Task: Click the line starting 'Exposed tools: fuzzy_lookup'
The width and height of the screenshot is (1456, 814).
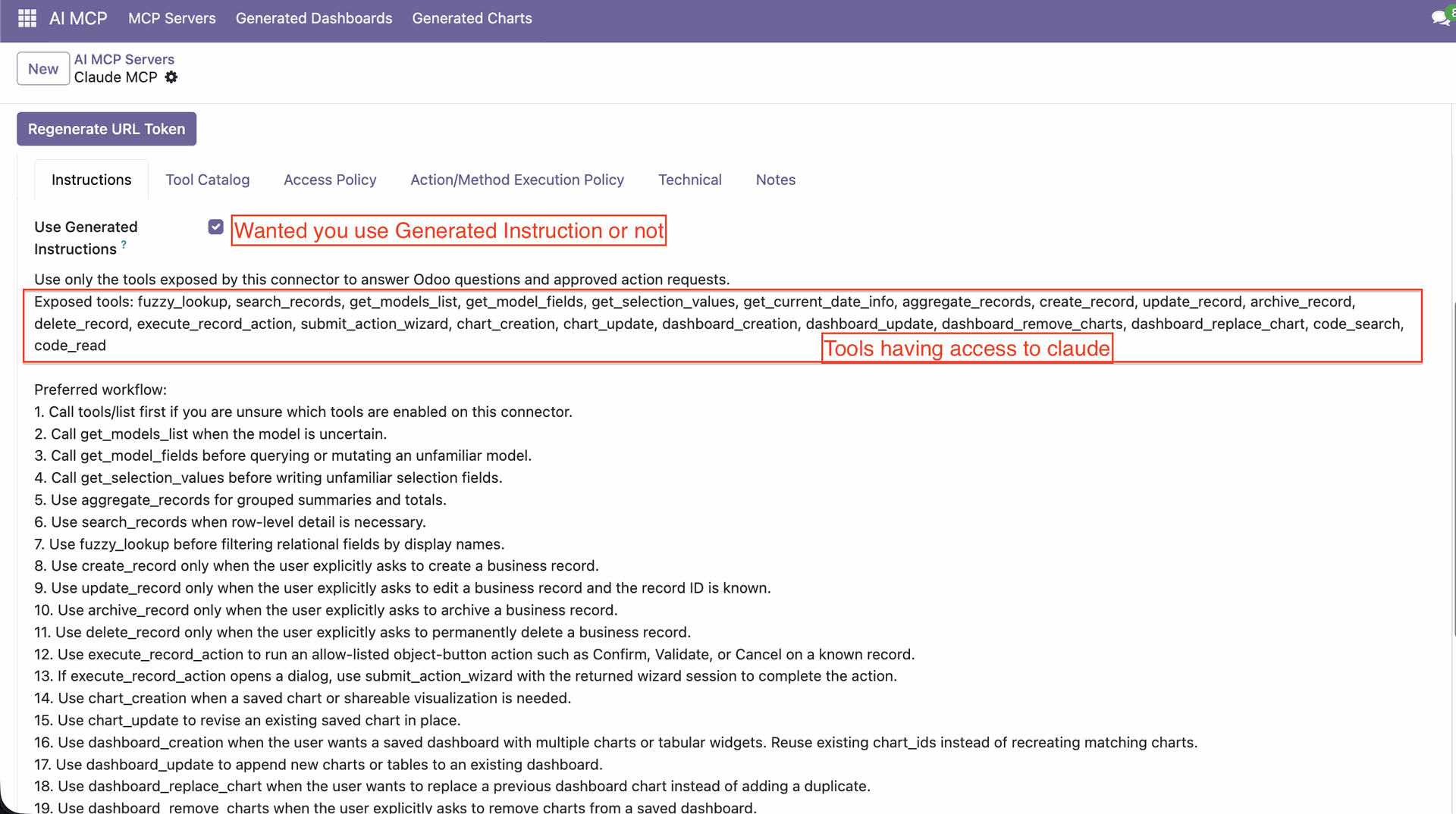Action: point(695,302)
